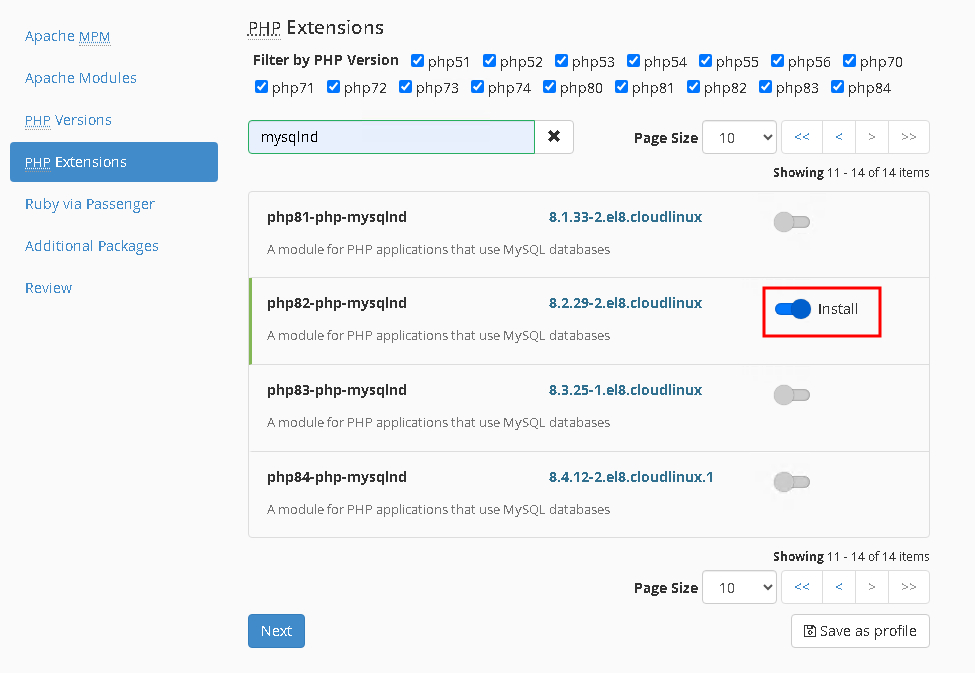The width and height of the screenshot is (975, 673).
Task: Click the mysqlnd search input field
Action: pos(391,137)
